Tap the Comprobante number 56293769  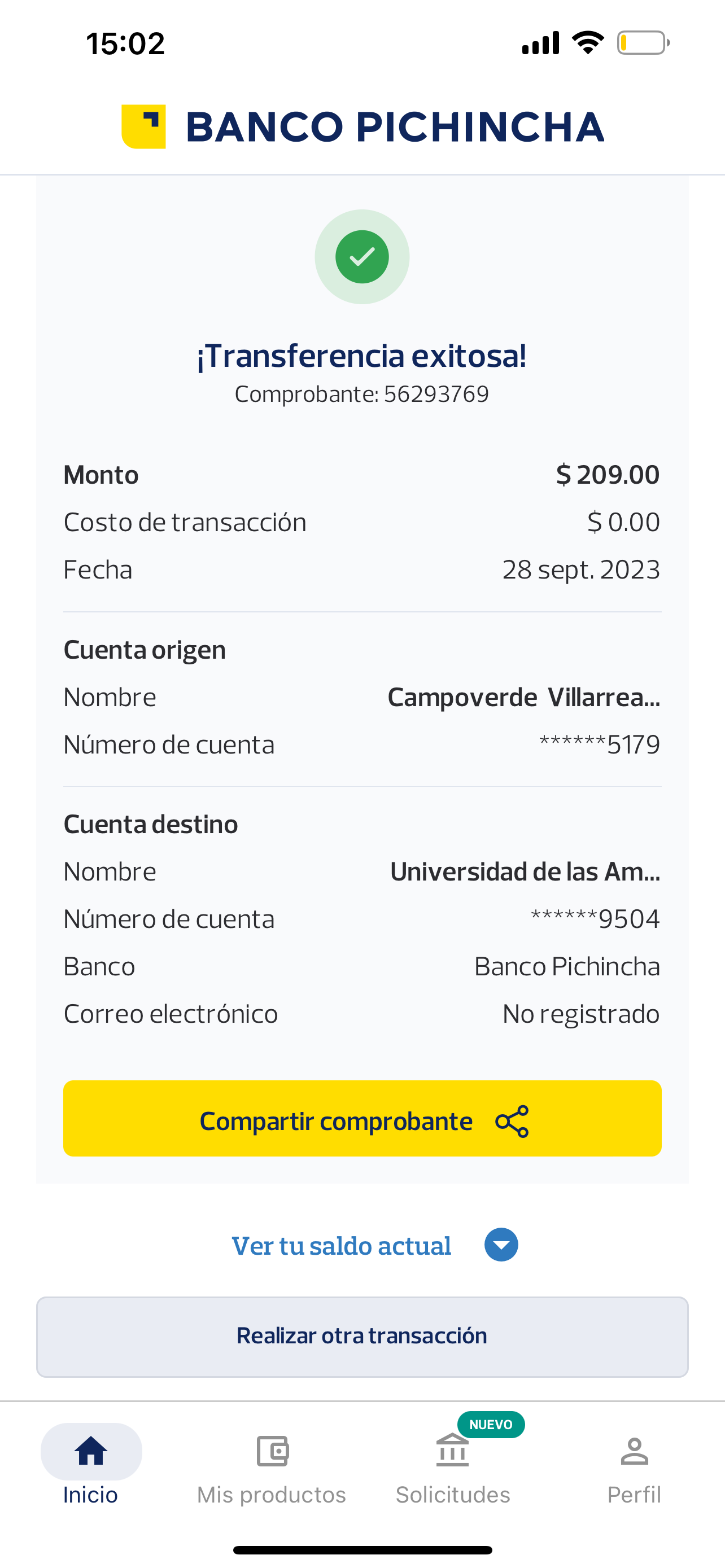click(436, 395)
